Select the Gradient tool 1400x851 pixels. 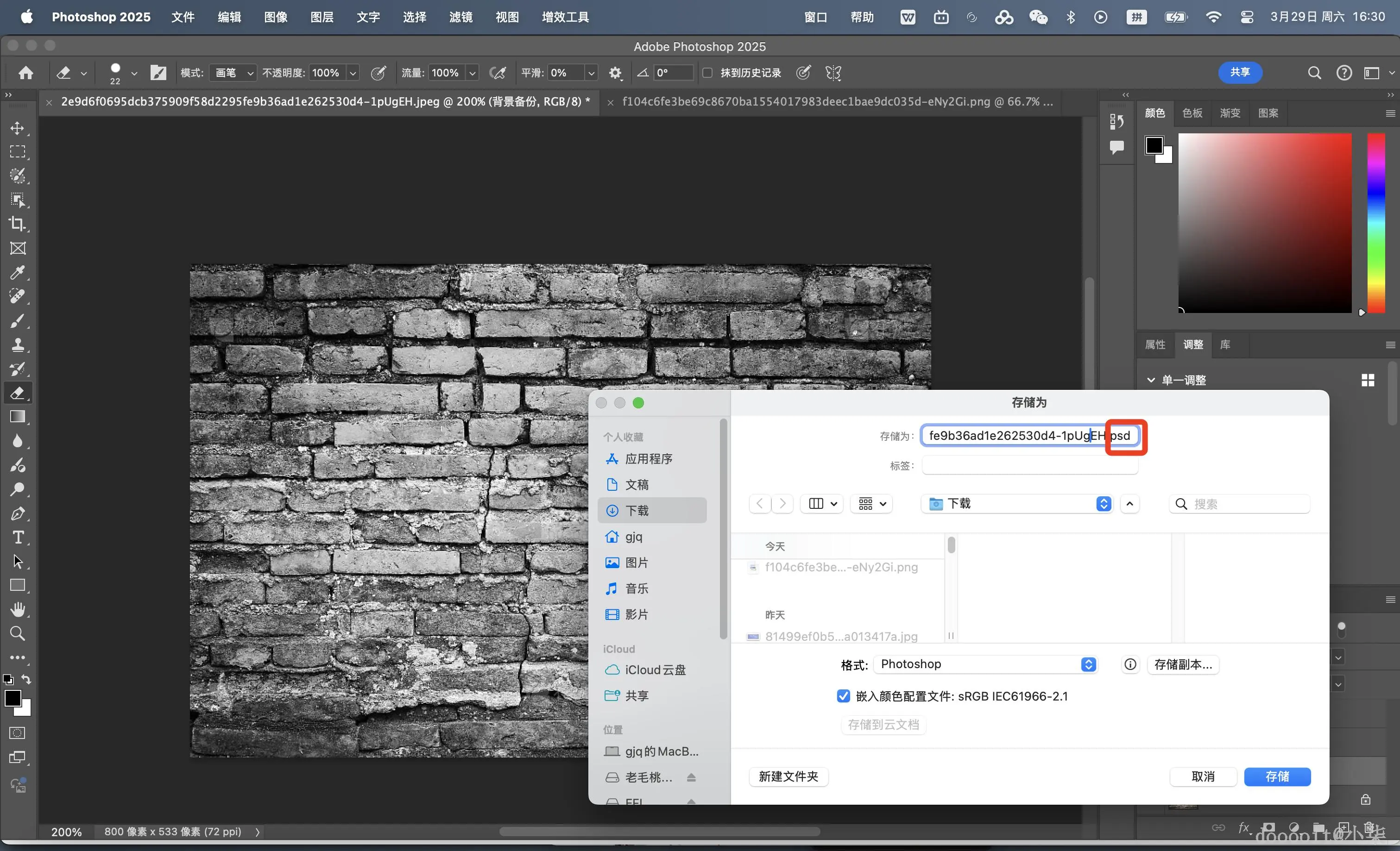(18, 417)
